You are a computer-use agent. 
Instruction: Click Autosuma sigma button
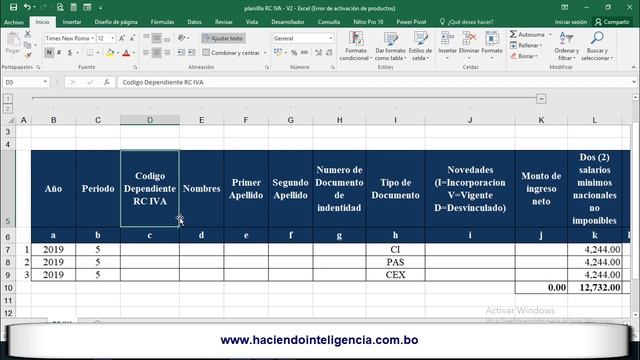pos(527,35)
